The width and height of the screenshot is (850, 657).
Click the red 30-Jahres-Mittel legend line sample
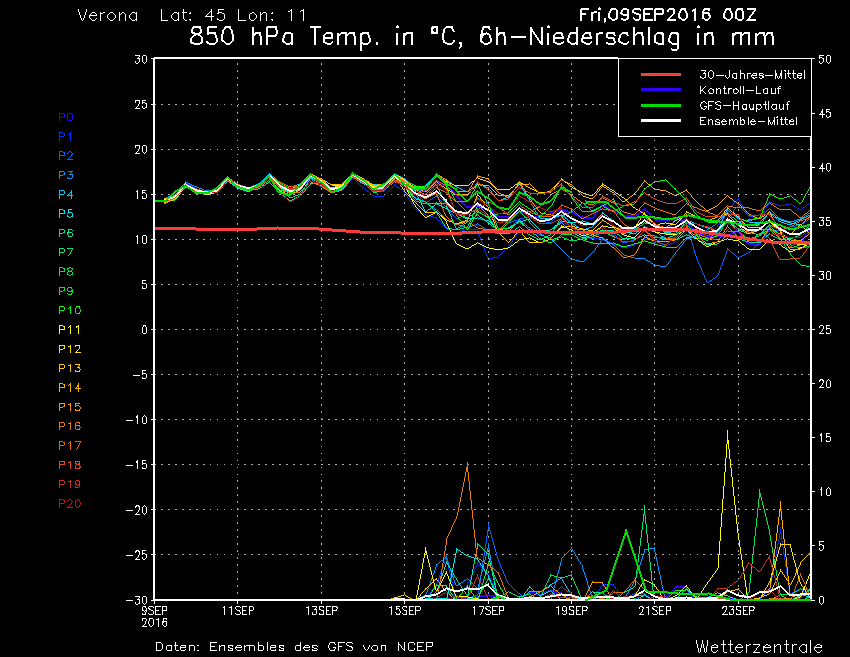point(661,75)
